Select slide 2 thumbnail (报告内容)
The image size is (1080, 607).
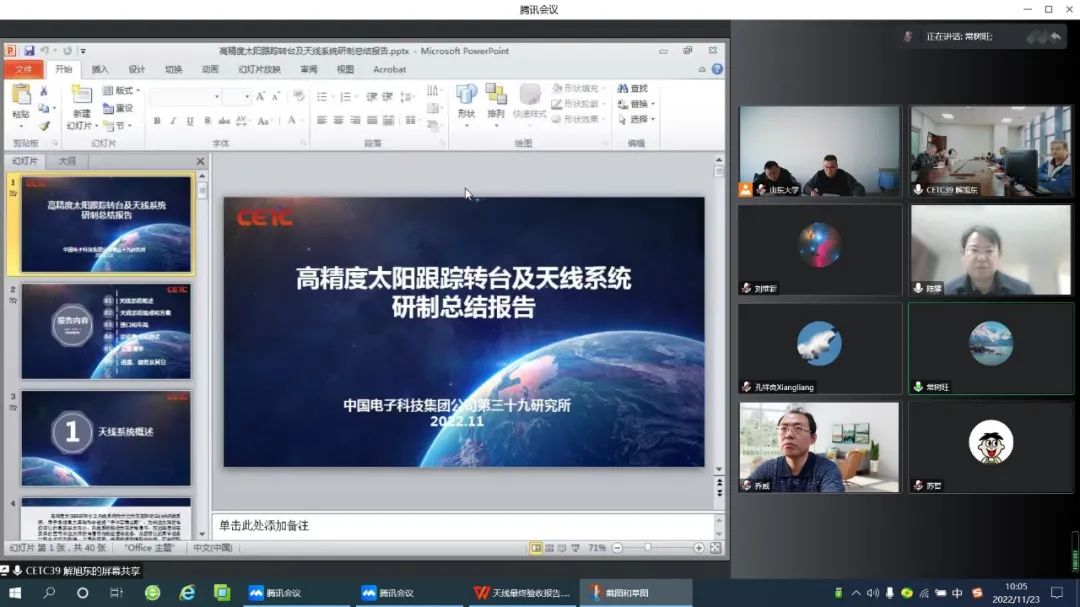coord(106,331)
